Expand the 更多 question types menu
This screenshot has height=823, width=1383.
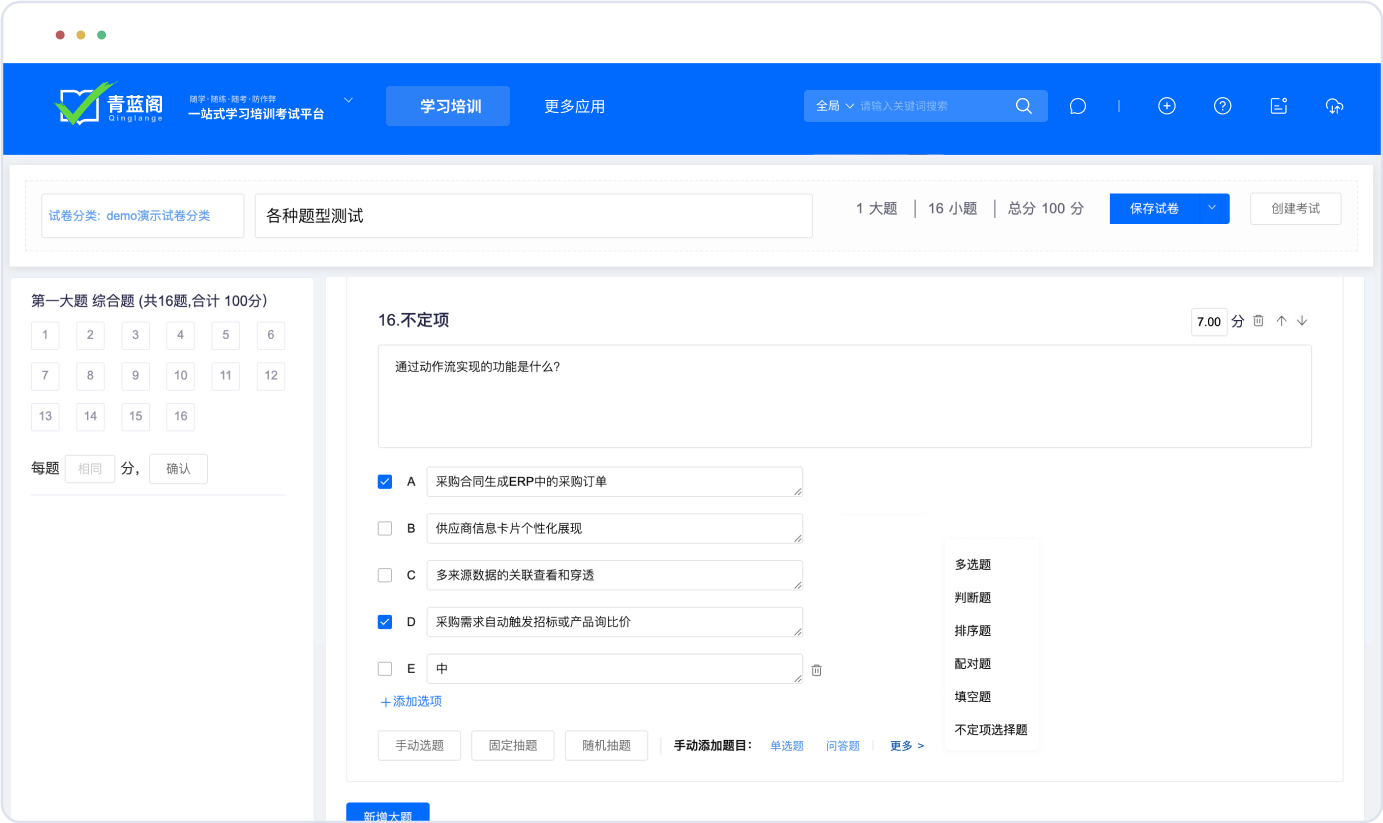tap(906, 746)
